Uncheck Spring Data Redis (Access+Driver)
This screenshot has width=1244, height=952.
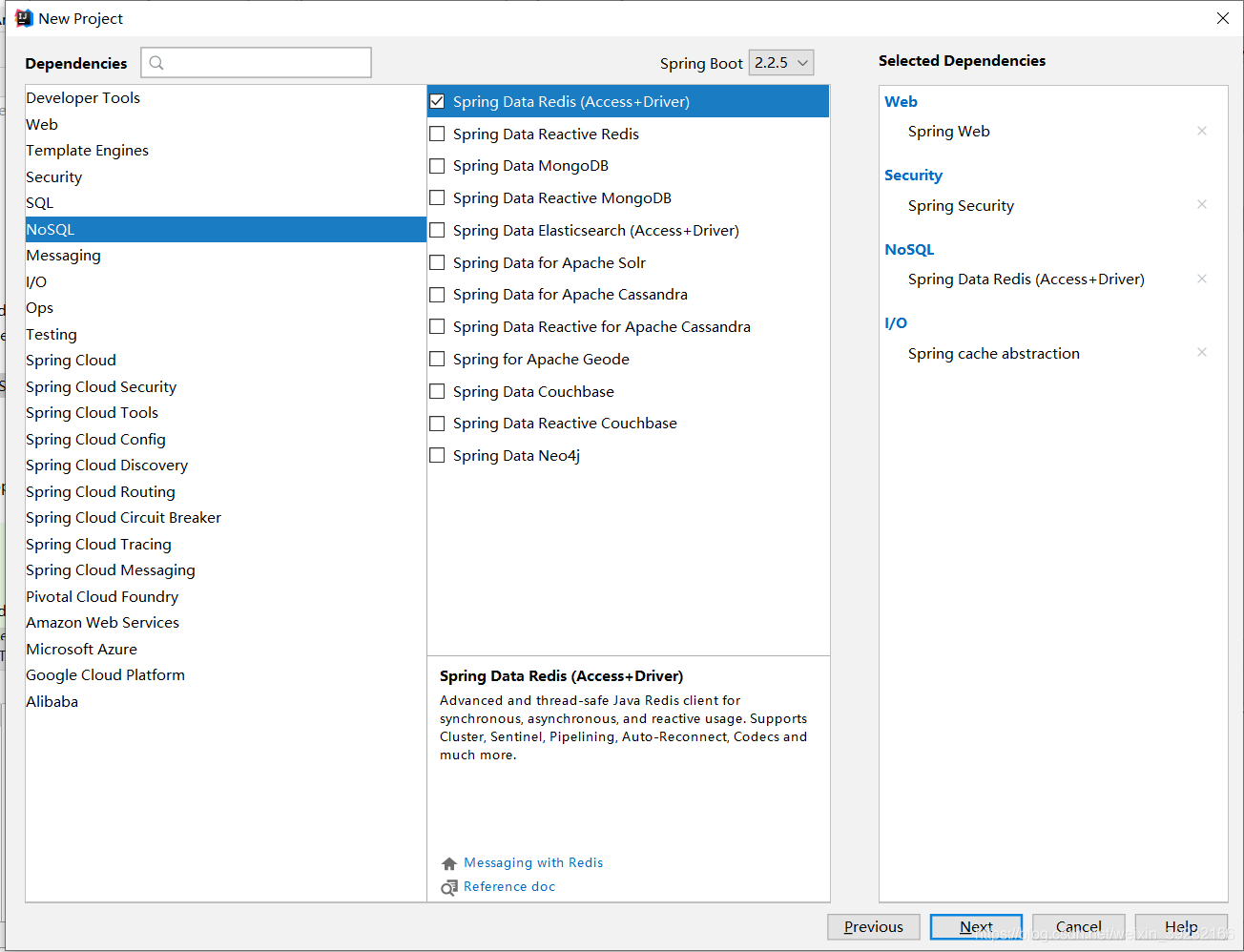point(437,101)
